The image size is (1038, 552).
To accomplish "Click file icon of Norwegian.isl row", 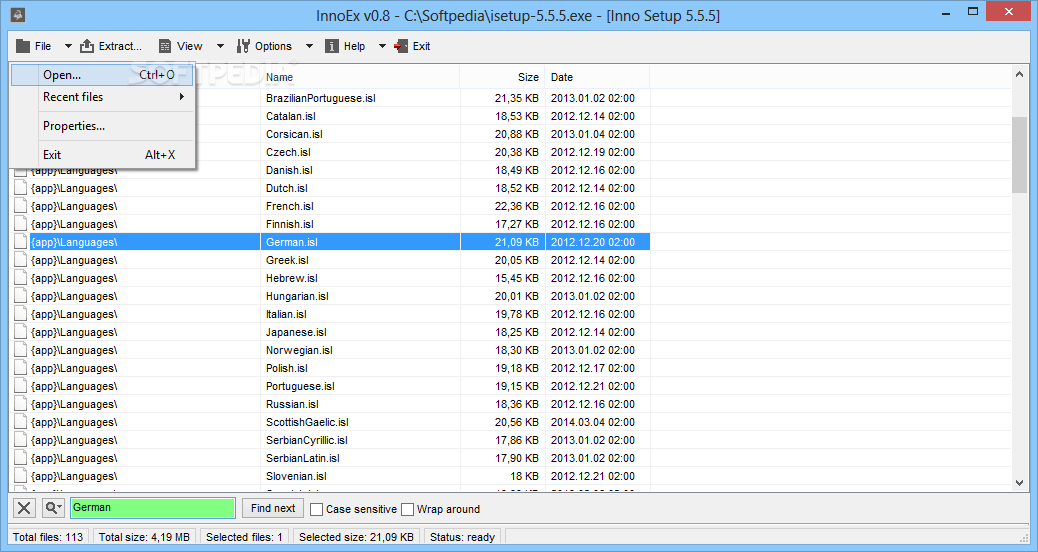I will [x=21, y=350].
